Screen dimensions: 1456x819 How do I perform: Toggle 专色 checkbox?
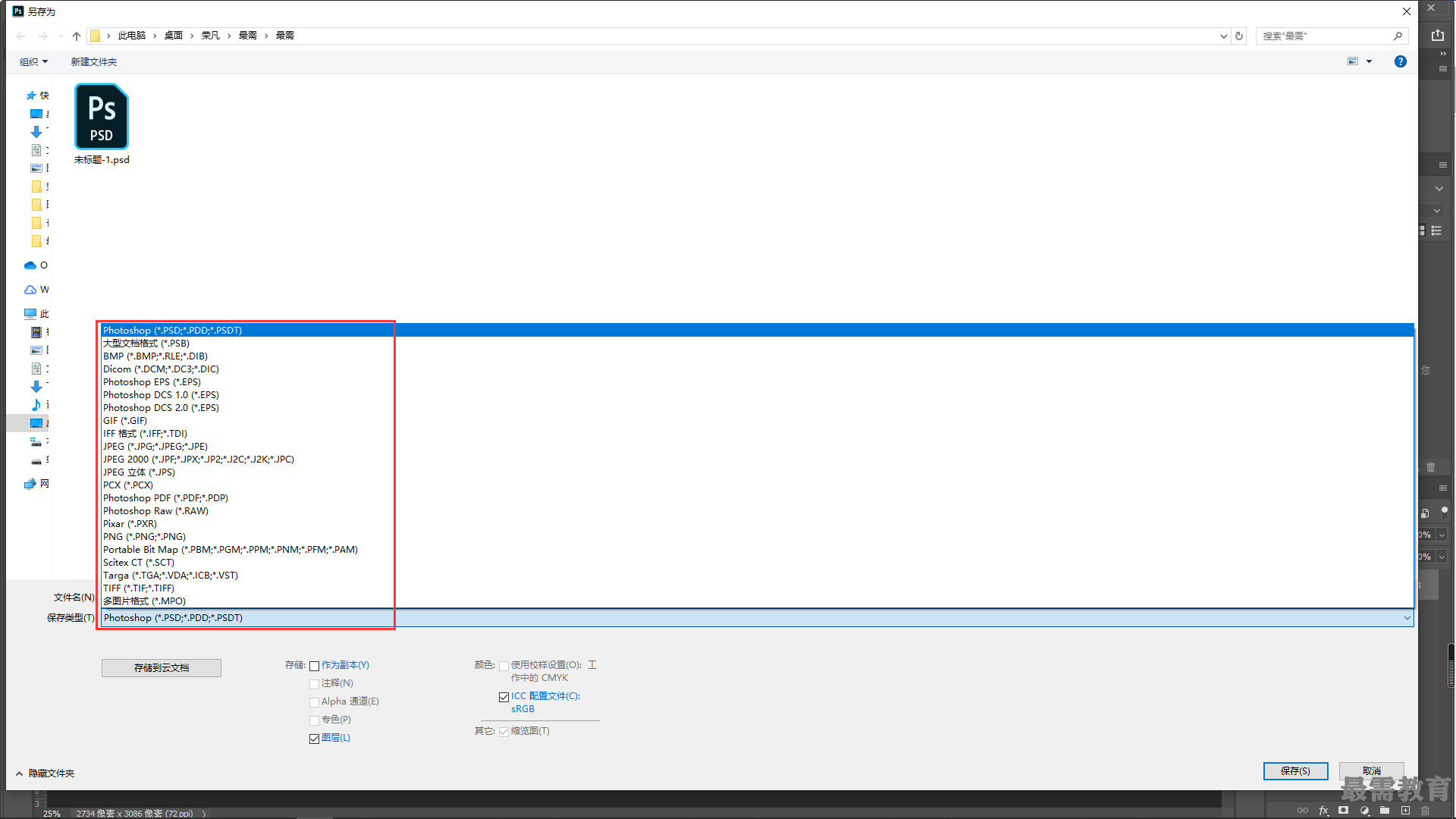coord(314,720)
